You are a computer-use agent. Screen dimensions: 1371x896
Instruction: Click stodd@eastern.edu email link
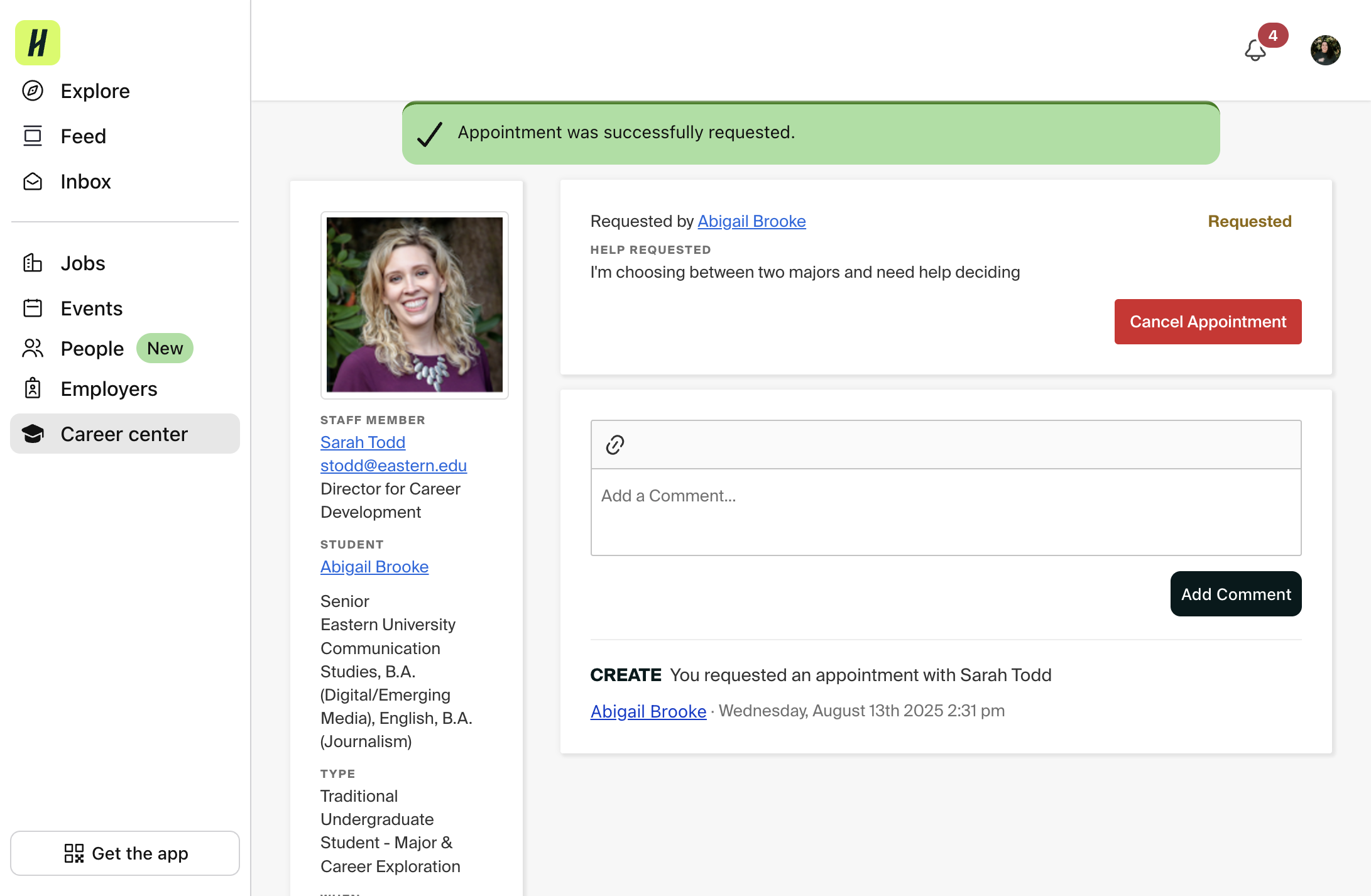(x=393, y=466)
